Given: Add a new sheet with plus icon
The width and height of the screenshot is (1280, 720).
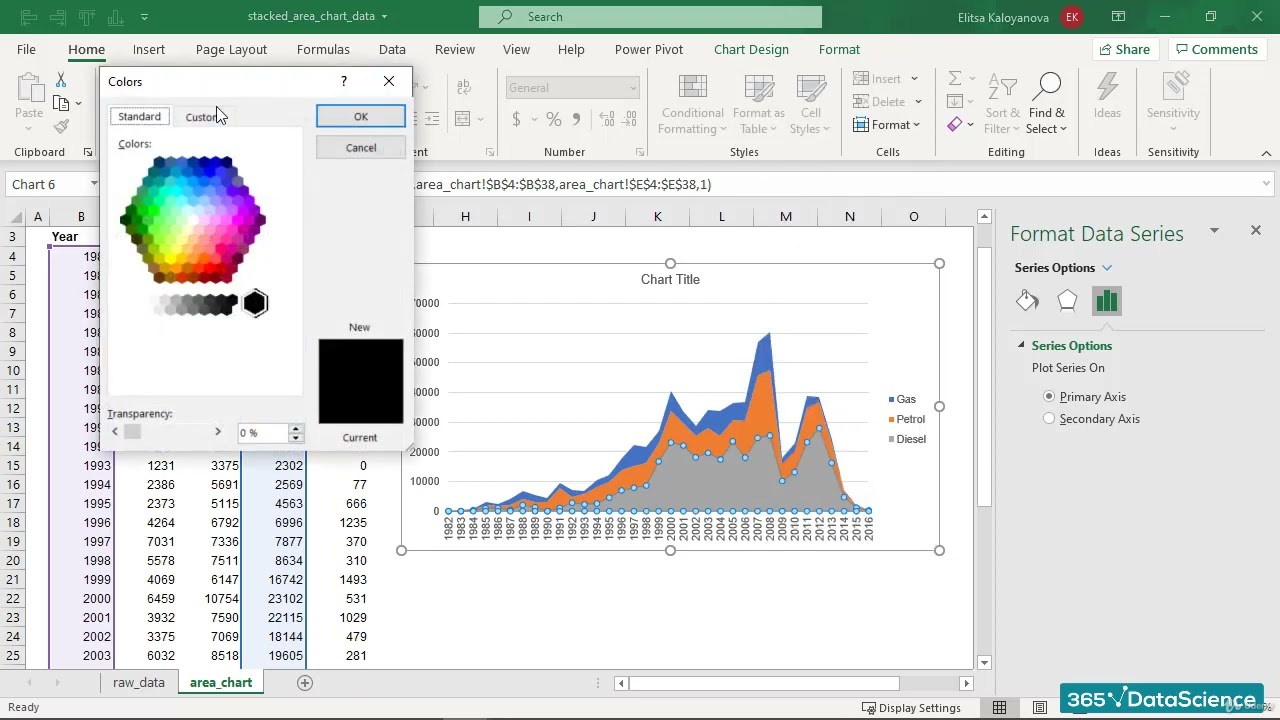Looking at the screenshot, I should click(x=305, y=683).
